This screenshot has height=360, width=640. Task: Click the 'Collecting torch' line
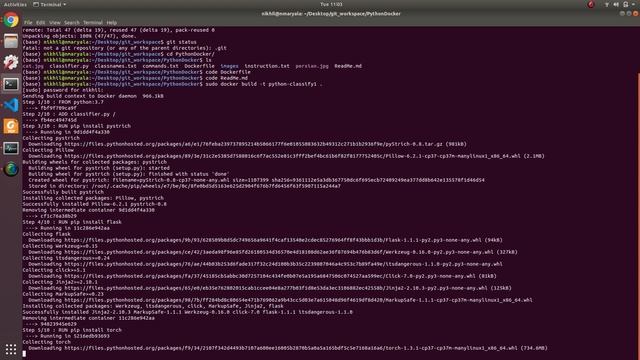(x=47, y=342)
